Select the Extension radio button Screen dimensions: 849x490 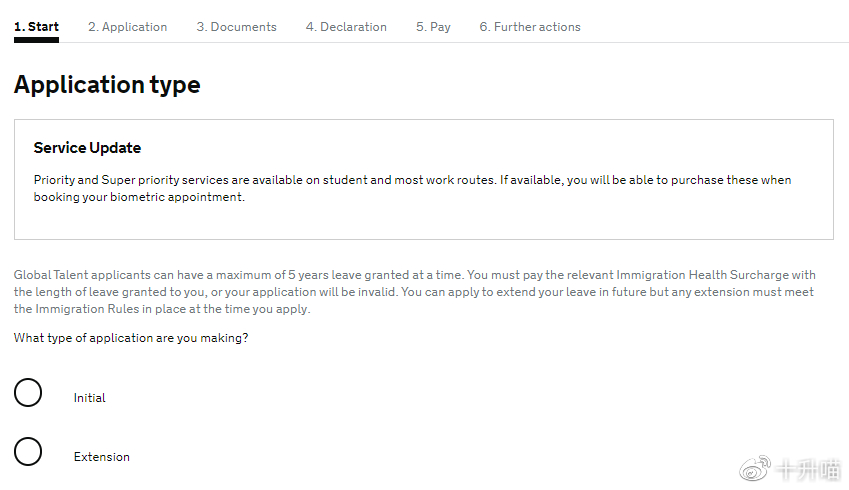tap(28, 452)
